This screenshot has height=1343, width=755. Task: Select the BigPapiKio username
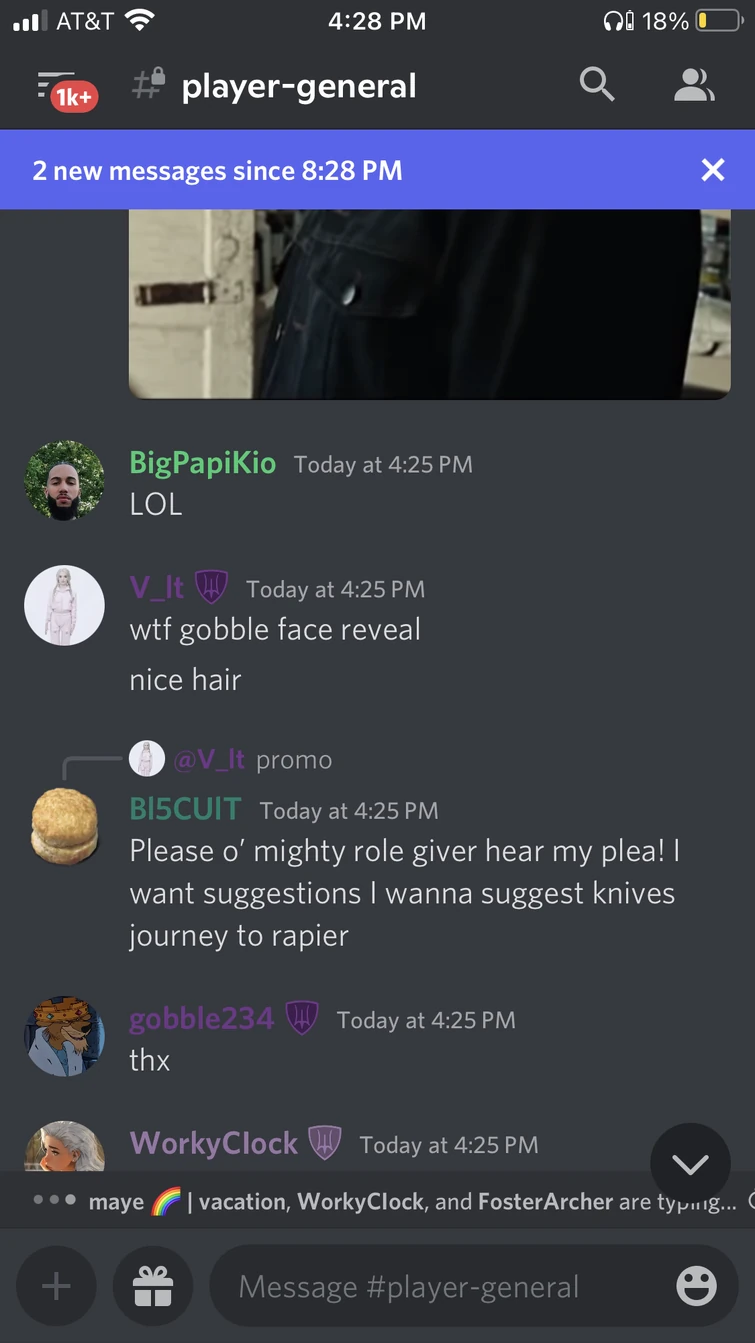203,463
